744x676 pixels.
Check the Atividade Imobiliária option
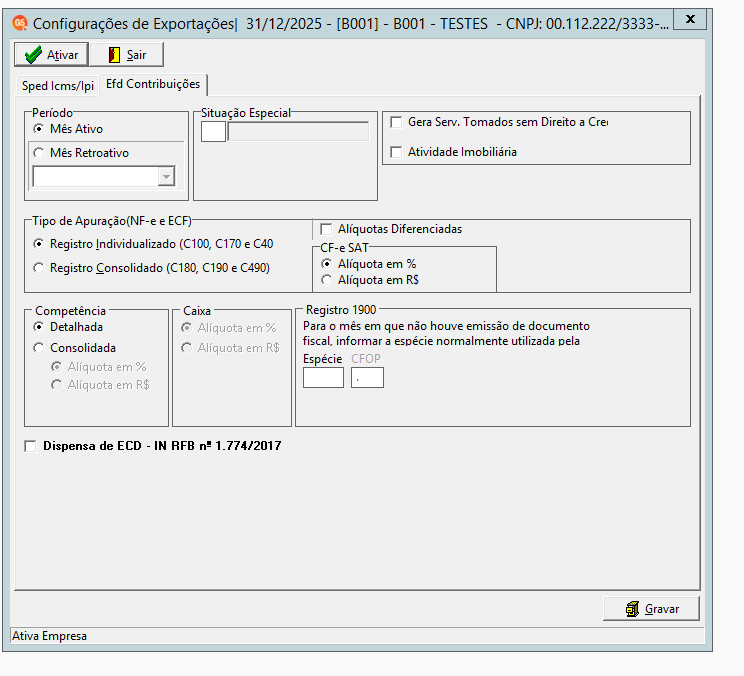396,152
